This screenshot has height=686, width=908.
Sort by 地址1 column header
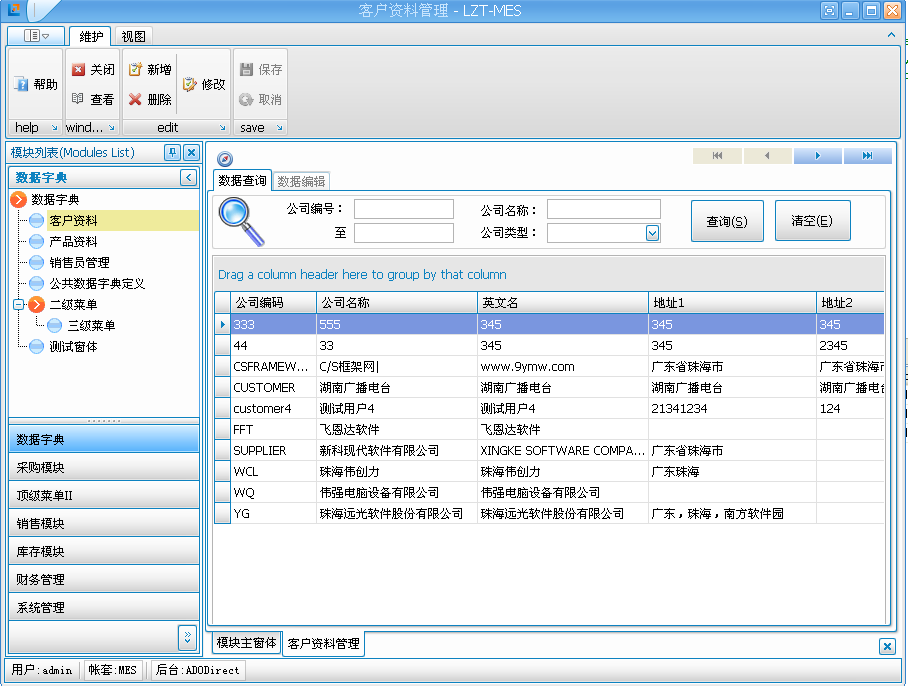pos(732,303)
